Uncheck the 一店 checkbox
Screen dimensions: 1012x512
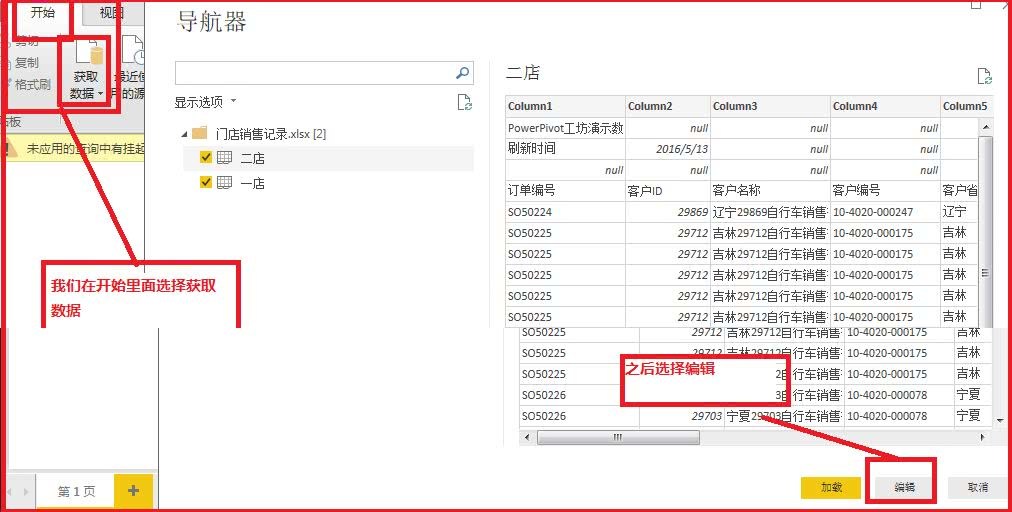point(206,183)
